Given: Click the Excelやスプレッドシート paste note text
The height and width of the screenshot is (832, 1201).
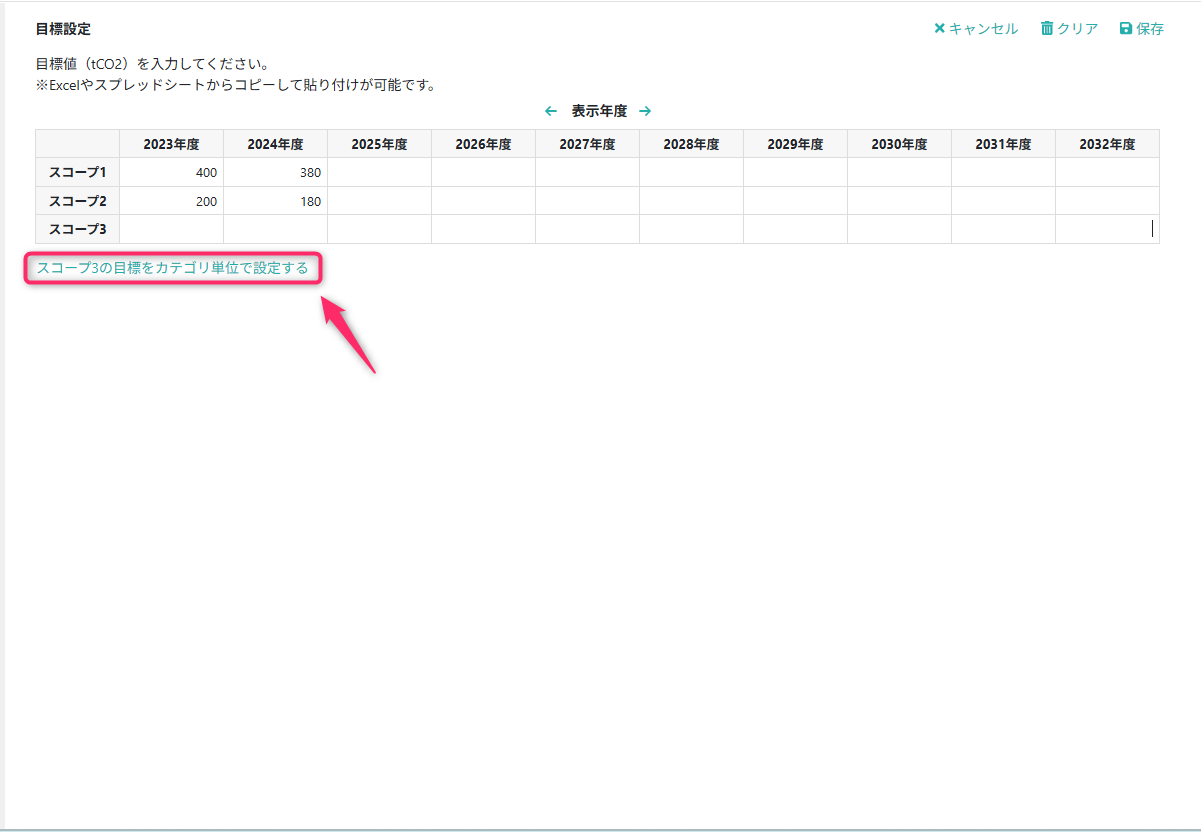Looking at the screenshot, I should [x=235, y=85].
